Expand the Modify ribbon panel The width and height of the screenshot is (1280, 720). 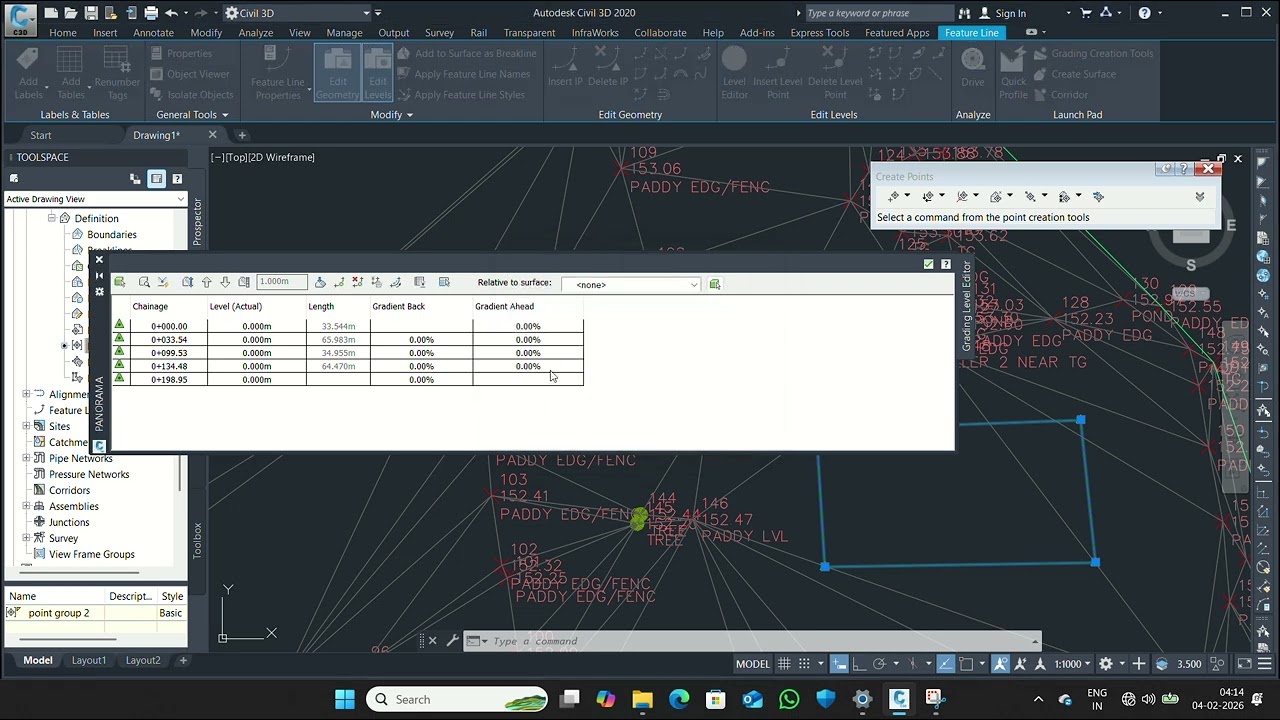pyautogui.click(x=392, y=115)
